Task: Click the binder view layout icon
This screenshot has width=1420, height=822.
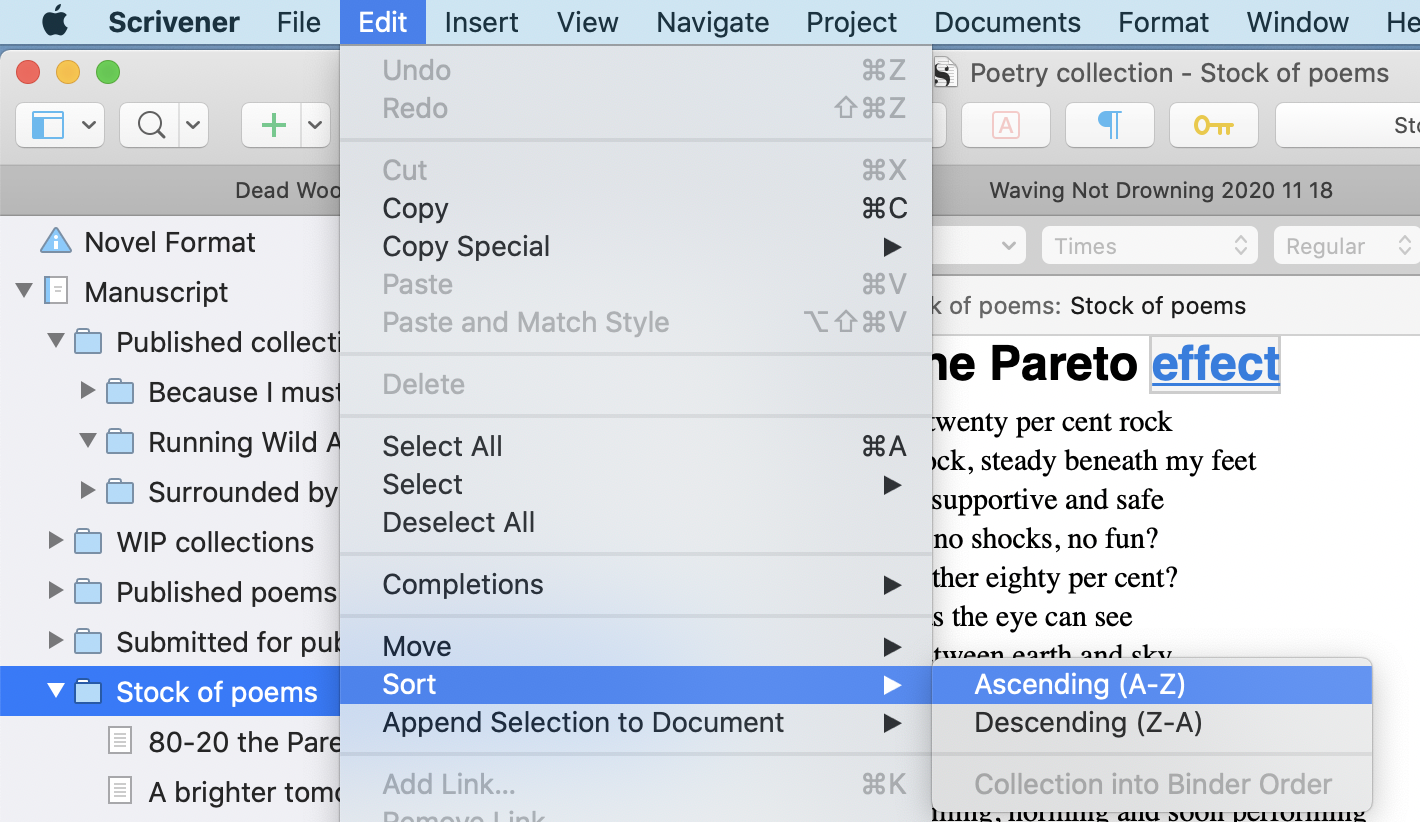Action: (48, 125)
